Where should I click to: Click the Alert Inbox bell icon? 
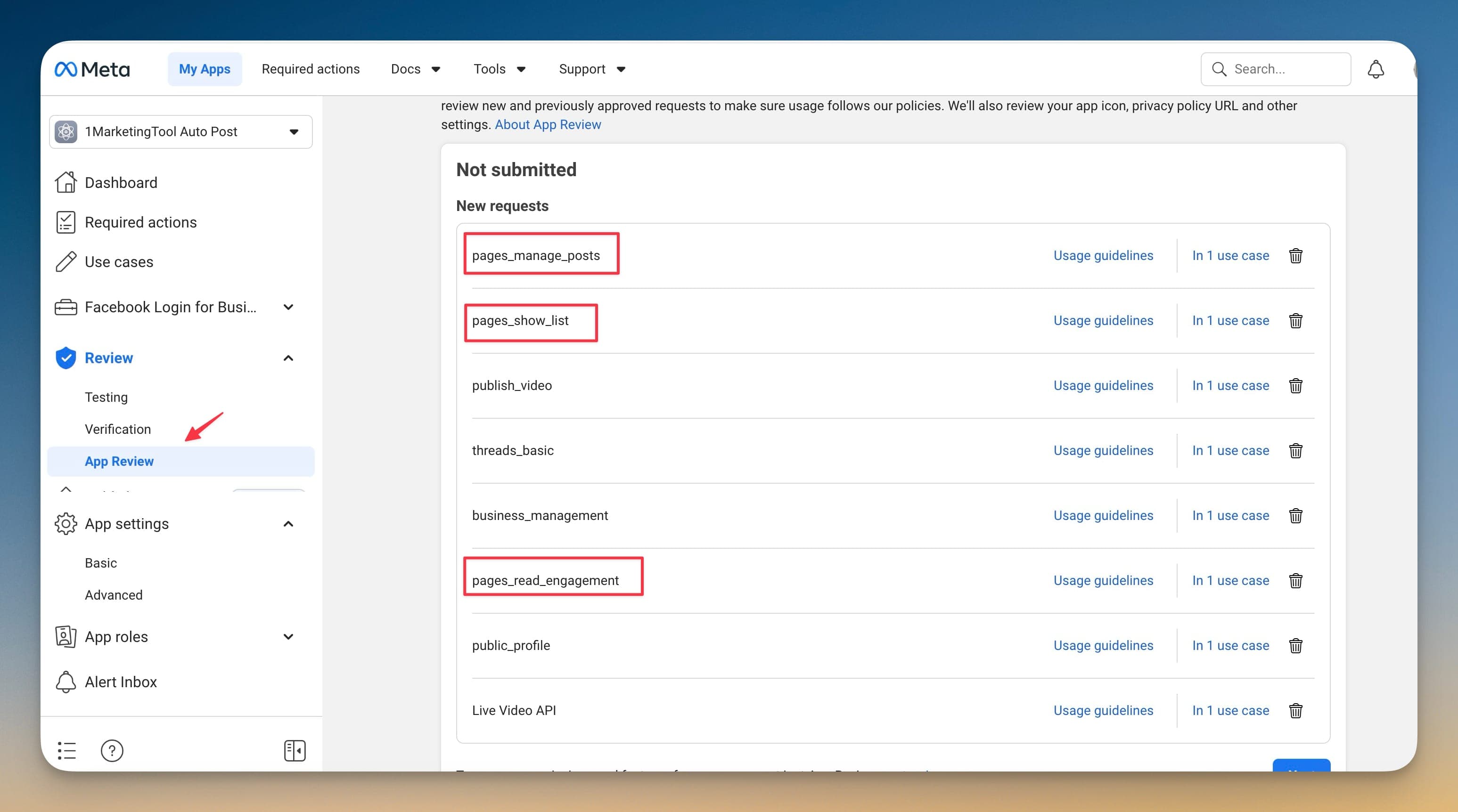tap(66, 682)
